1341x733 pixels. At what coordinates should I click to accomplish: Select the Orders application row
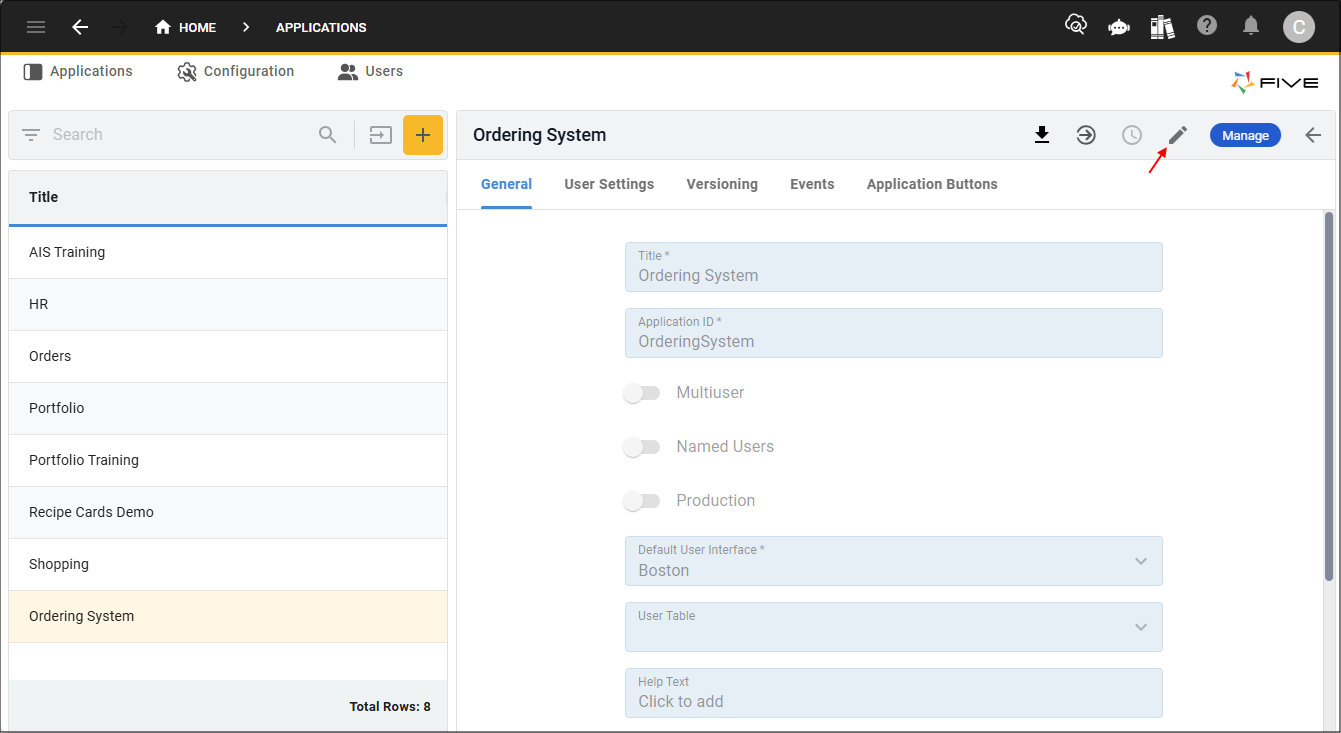pyautogui.click(x=228, y=357)
